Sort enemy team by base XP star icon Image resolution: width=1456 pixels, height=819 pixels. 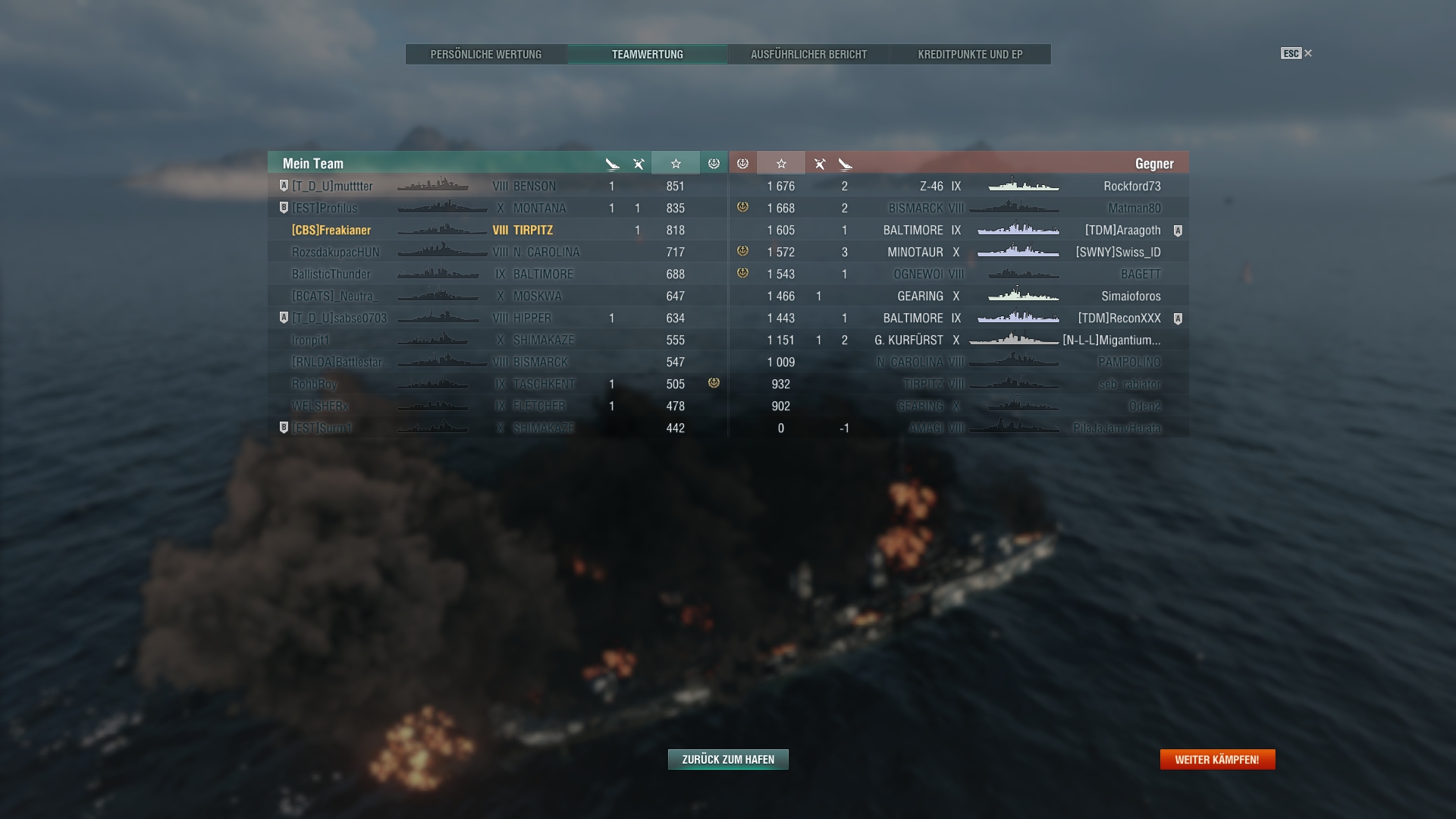781,163
